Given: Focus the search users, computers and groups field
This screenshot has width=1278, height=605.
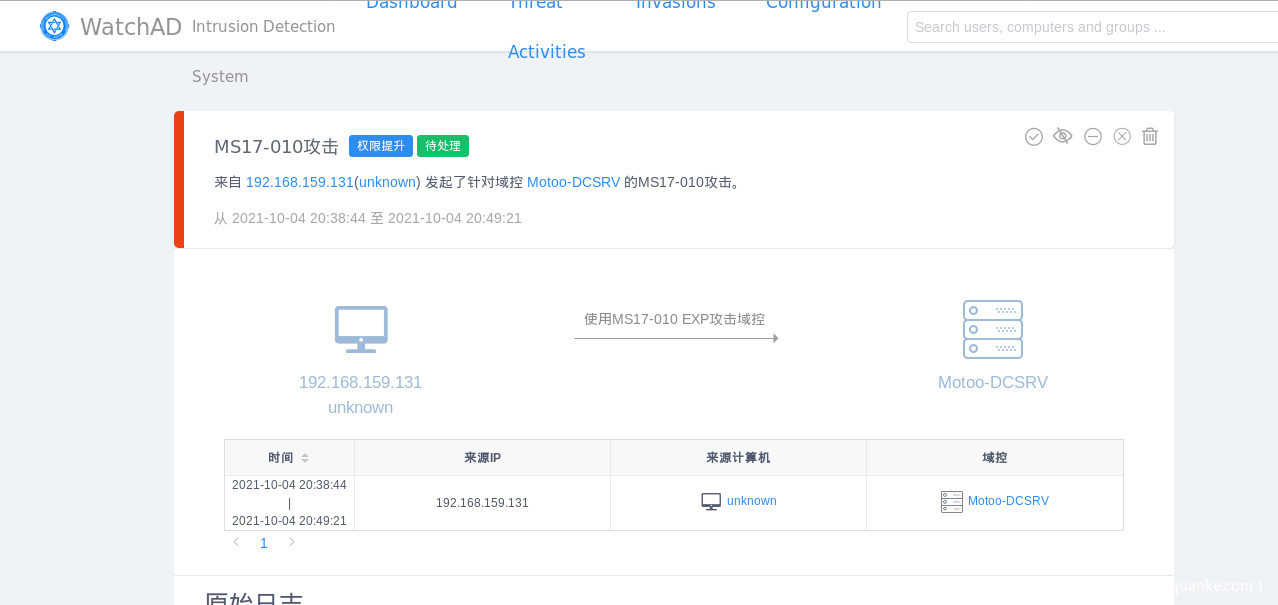Looking at the screenshot, I should point(1090,27).
